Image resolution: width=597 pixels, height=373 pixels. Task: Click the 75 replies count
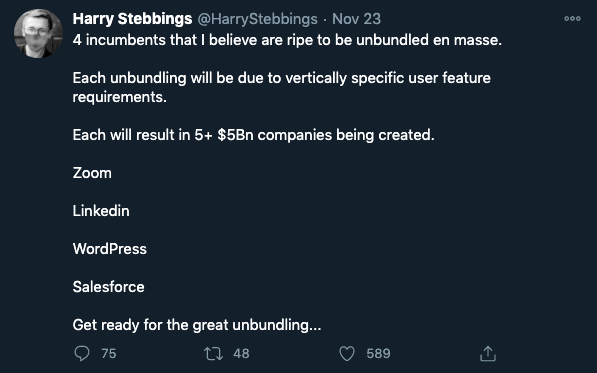pyautogui.click(x=109, y=354)
